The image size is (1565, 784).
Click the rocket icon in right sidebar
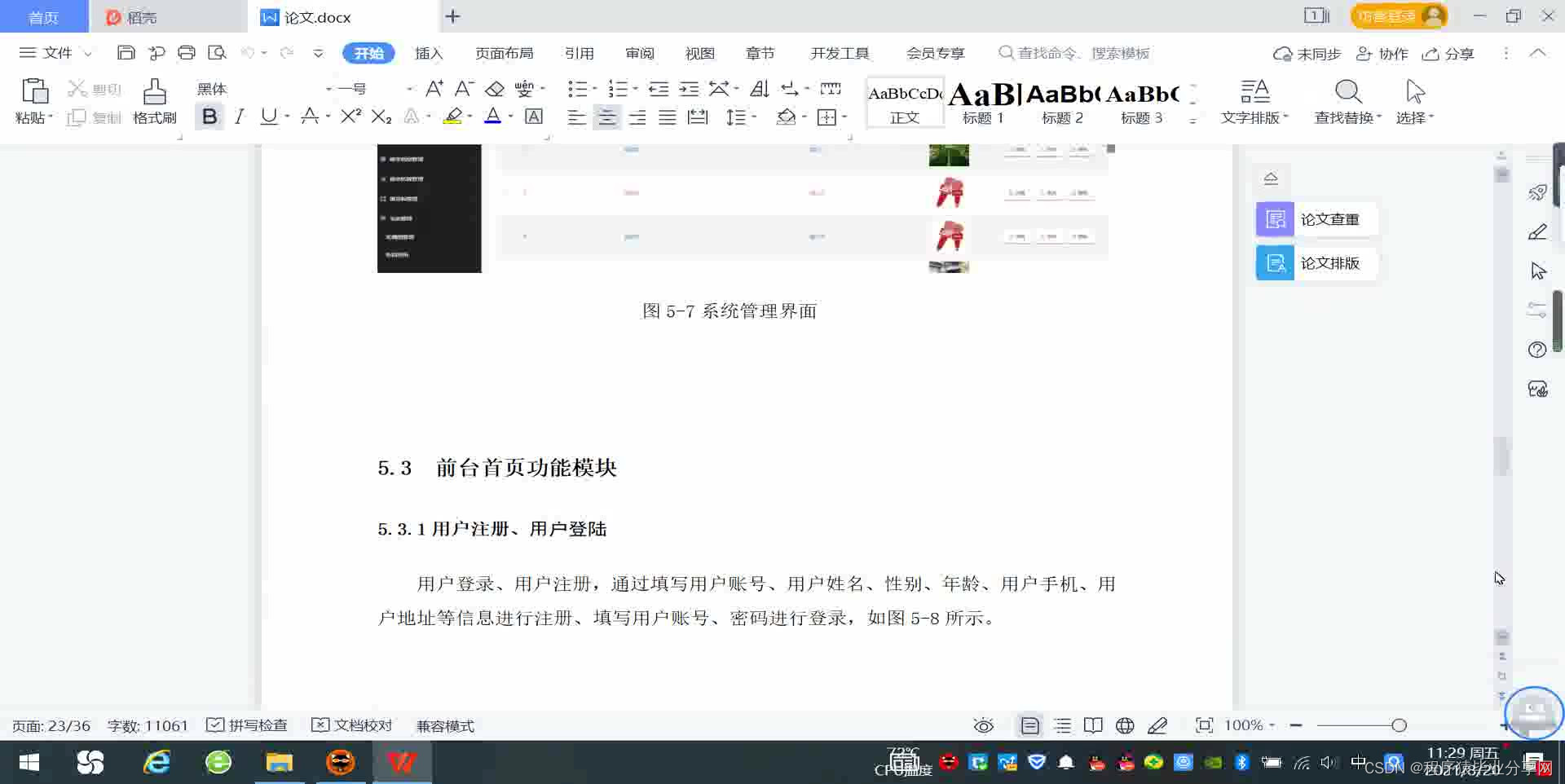point(1537,192)
